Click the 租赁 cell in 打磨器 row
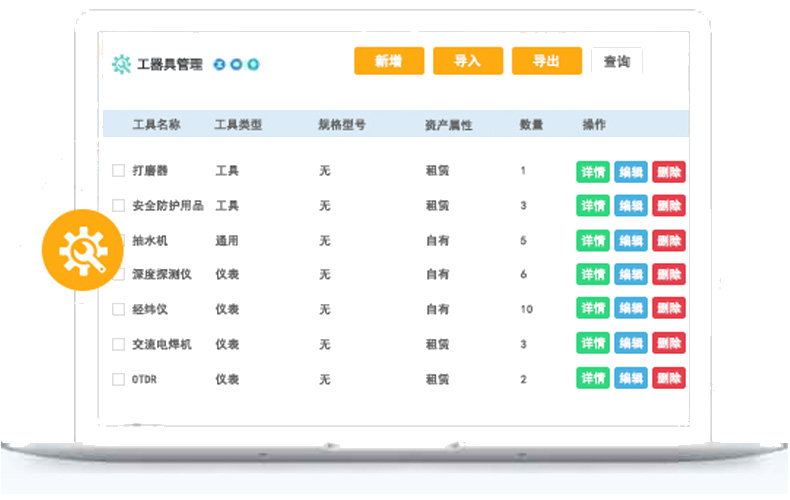This screenshot has height=500, width=790. pos(437,170)
